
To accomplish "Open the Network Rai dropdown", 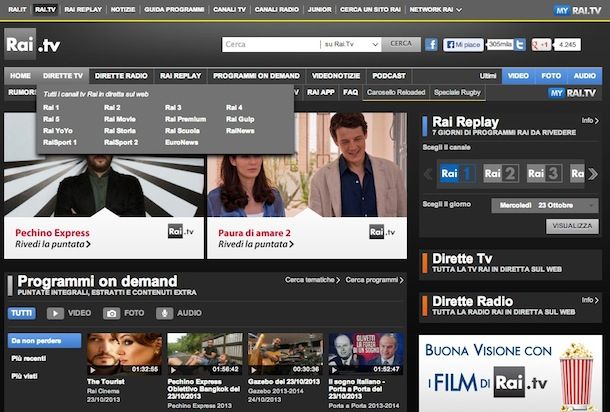I will click(435, 10).
